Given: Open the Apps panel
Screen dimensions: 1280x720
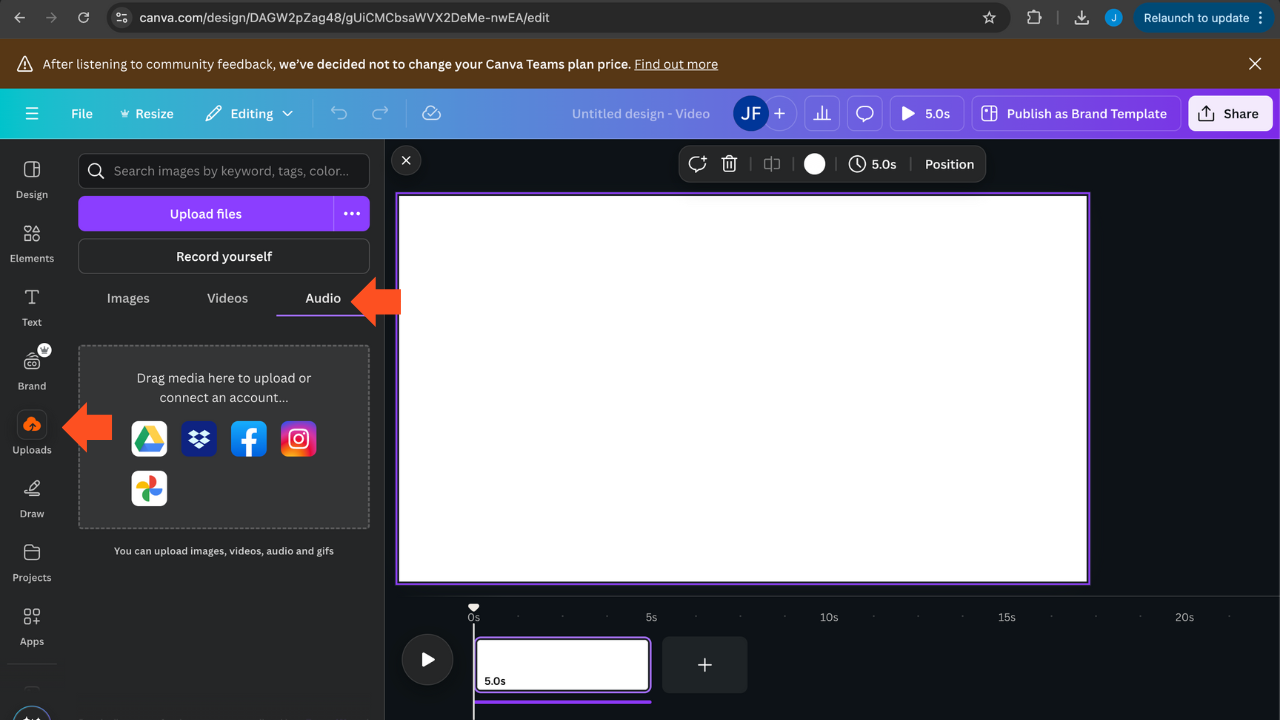Looking at the screenshot, I should click(31, 625).
